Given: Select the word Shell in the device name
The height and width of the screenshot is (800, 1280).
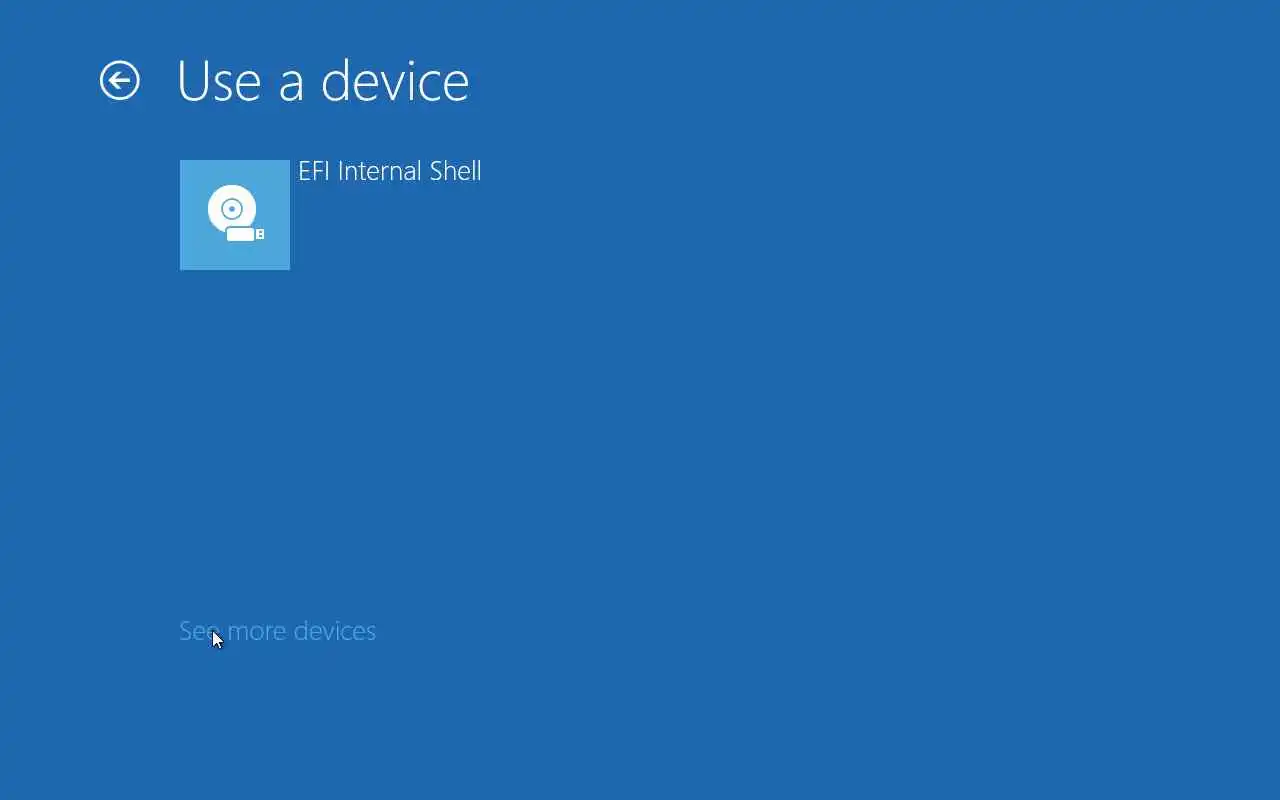Looking at the screenshot, I should click(456, 171).
